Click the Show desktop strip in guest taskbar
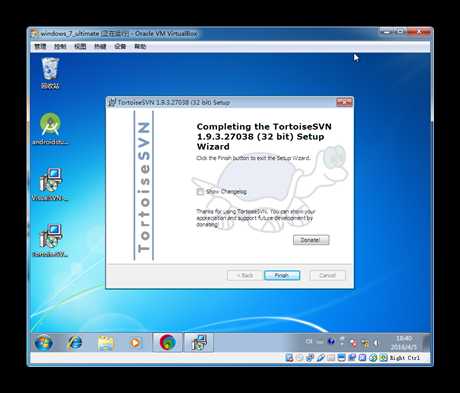 coord(427,343)
